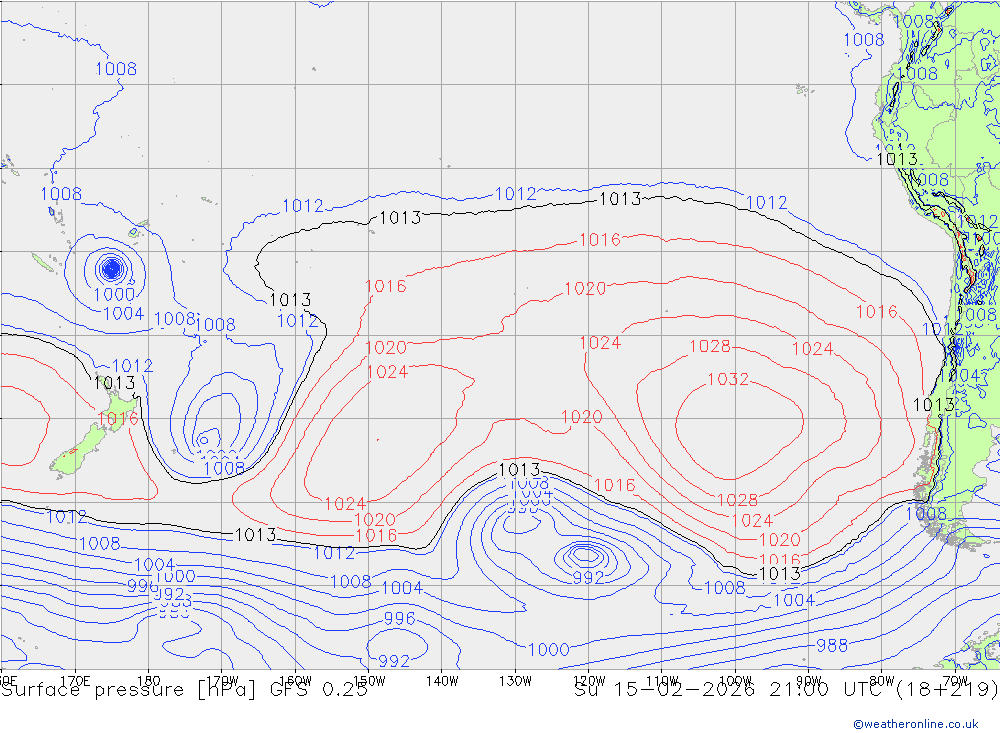The height and width of the screenshot is (733, 1000).
Task: Click the 100W longitude label
Action: click(x=735, y=681)
